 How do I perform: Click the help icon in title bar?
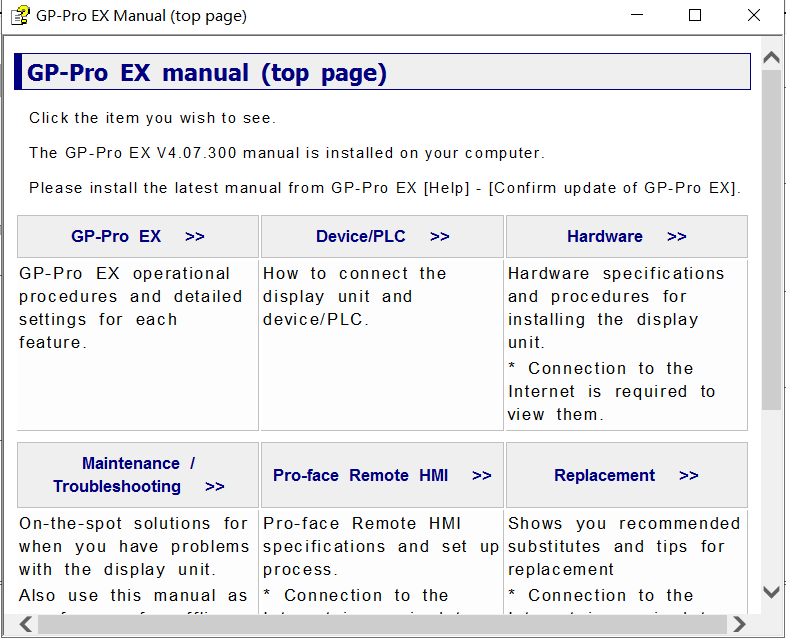click(x=19, y=16)
